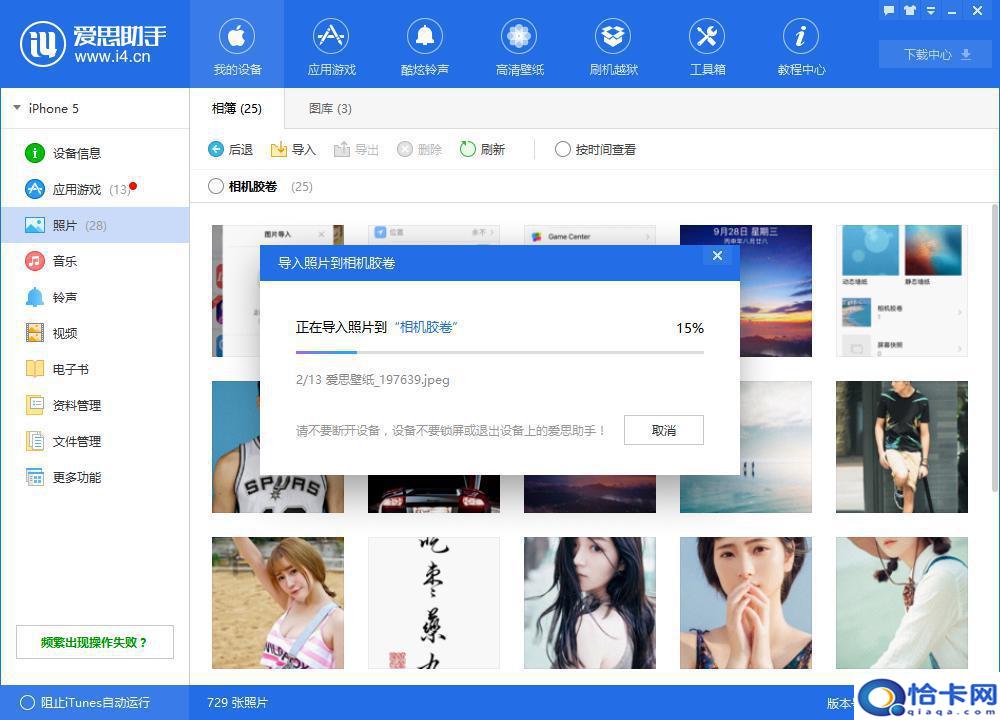Click the 15% progress percentage
This screenshot has width=1000, height=720.
(x=689, y=328)
